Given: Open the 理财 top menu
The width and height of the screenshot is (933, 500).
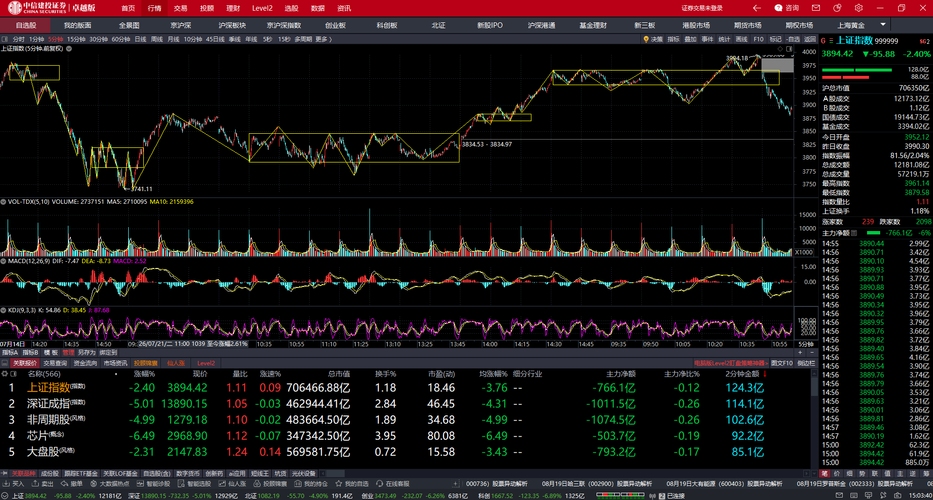Looking at the screenshot, I should click(x=233, y=8).
